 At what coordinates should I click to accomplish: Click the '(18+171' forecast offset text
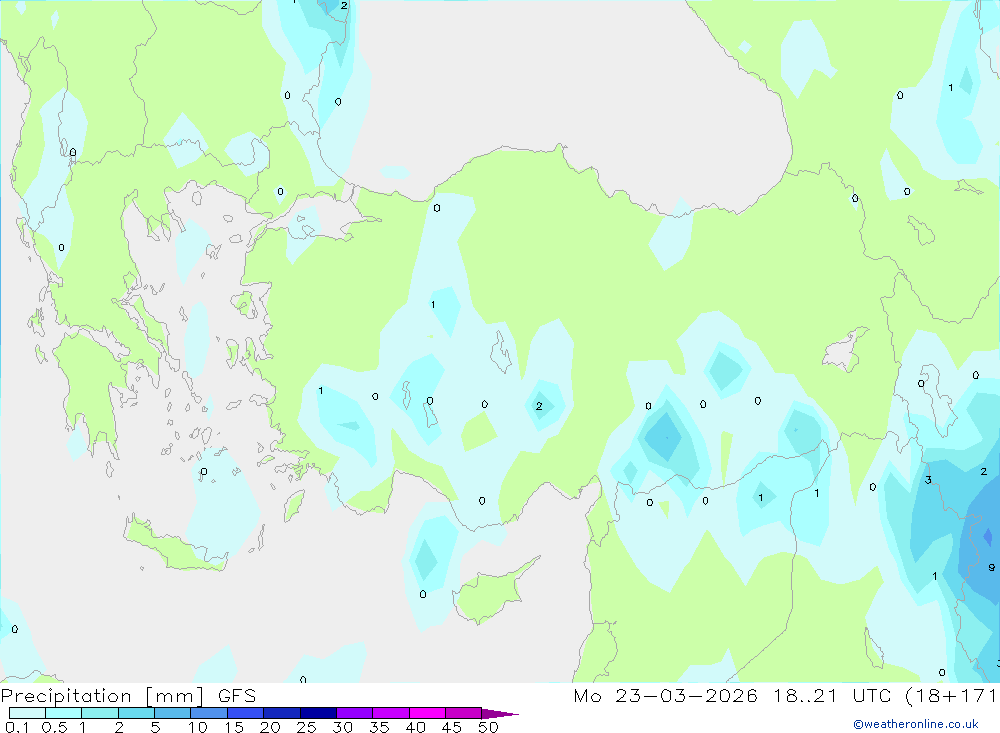[950, 695]
